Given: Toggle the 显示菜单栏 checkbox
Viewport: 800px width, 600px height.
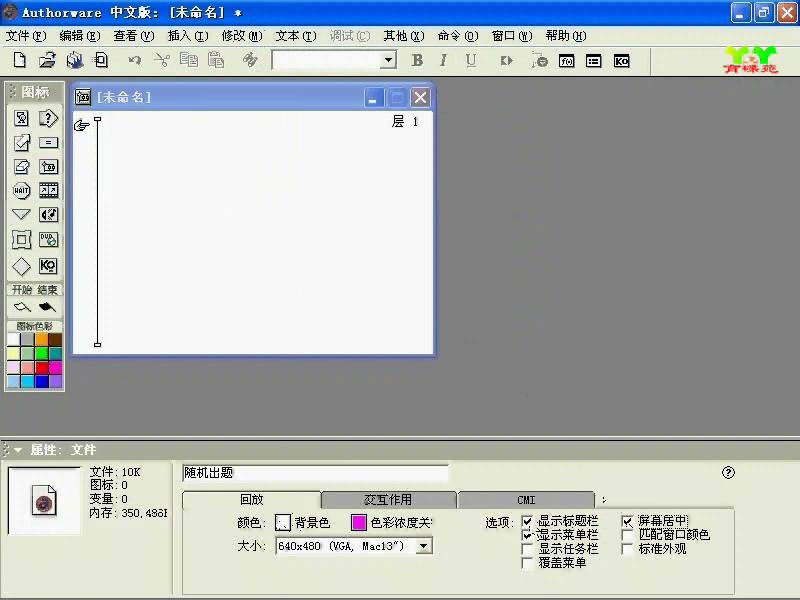Looking at the screenshot, I should pyautogui.click(x=527, y=535).
